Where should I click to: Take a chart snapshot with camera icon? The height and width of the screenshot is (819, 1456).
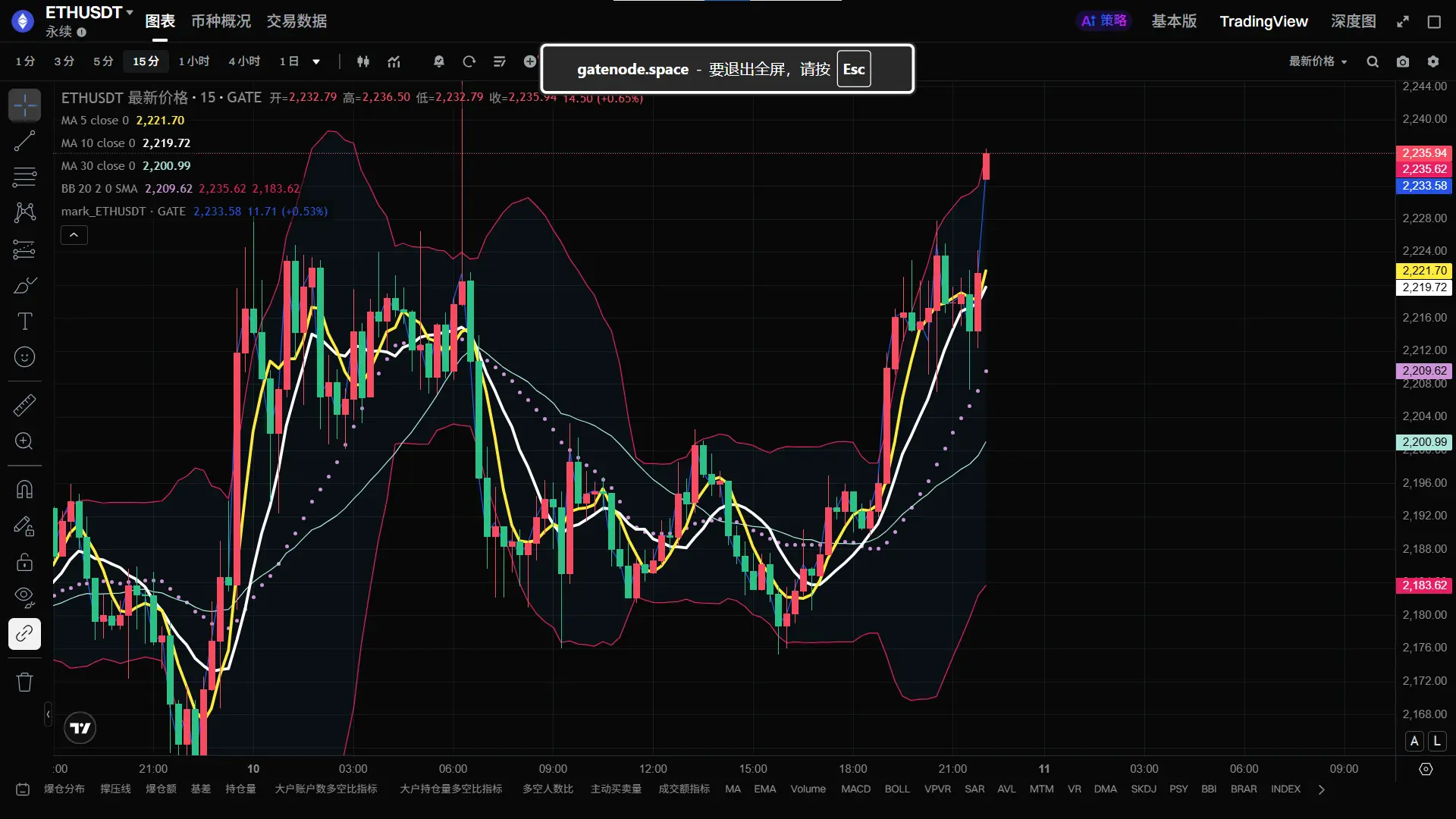(x=1403, y=62)
